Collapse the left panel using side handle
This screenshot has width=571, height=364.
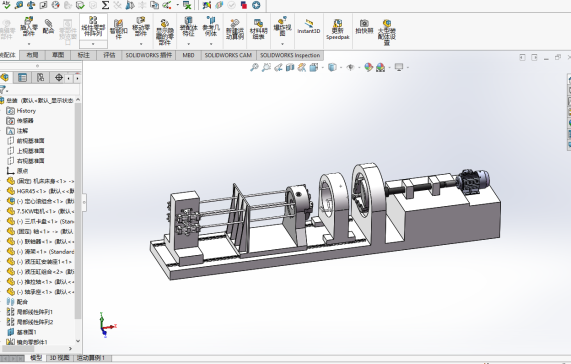(84, 201)
